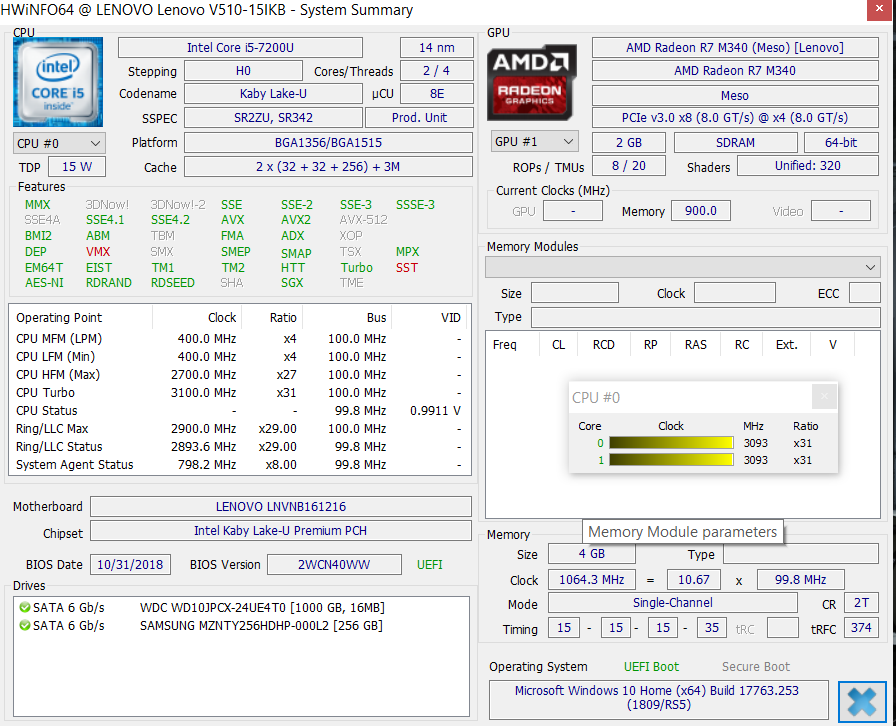
Task: Click the Meso GPU codename field
Action: coord(735,95)
